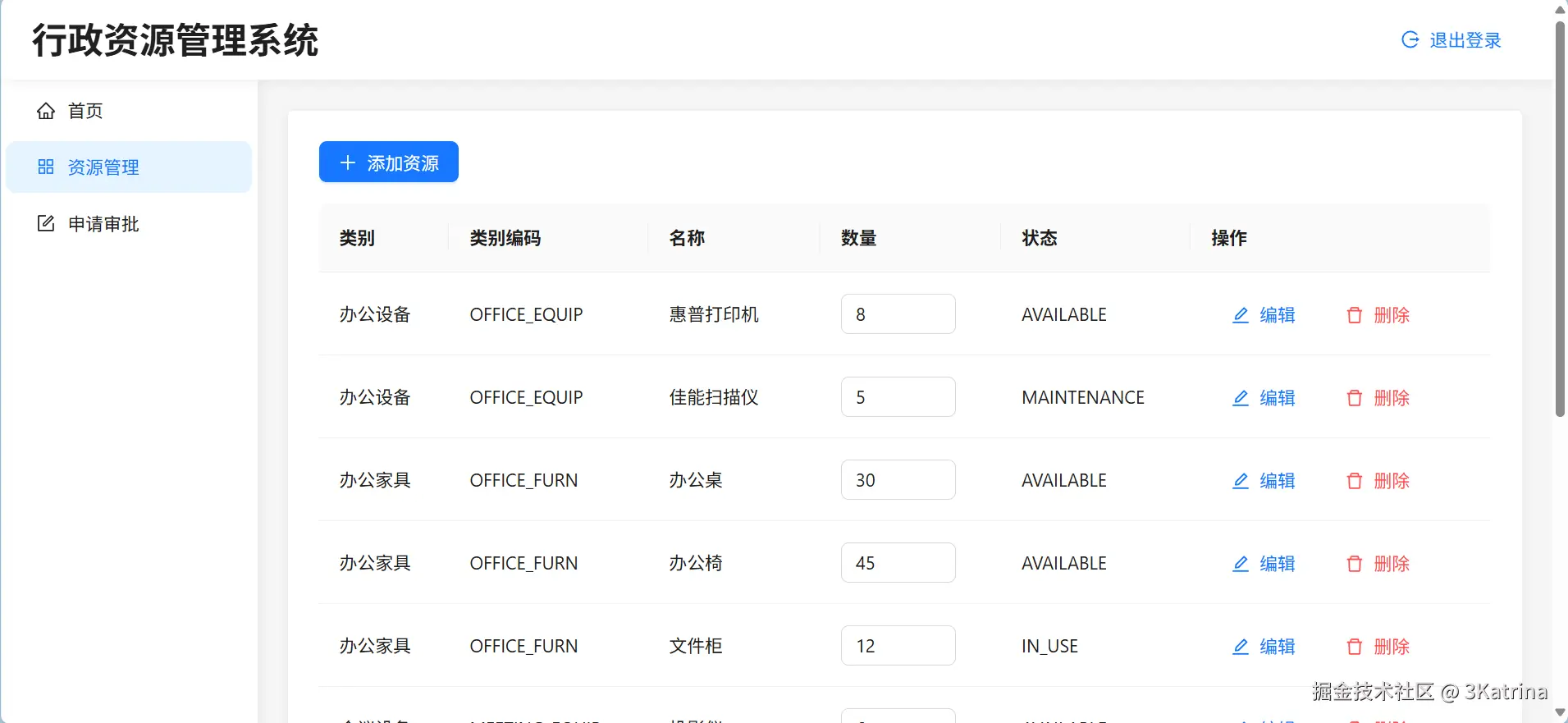Viewport: 1568px width, 723px height.
Task: Click AVAILABLE status in 惠普打印机 row
Action: pos(1064,314)
